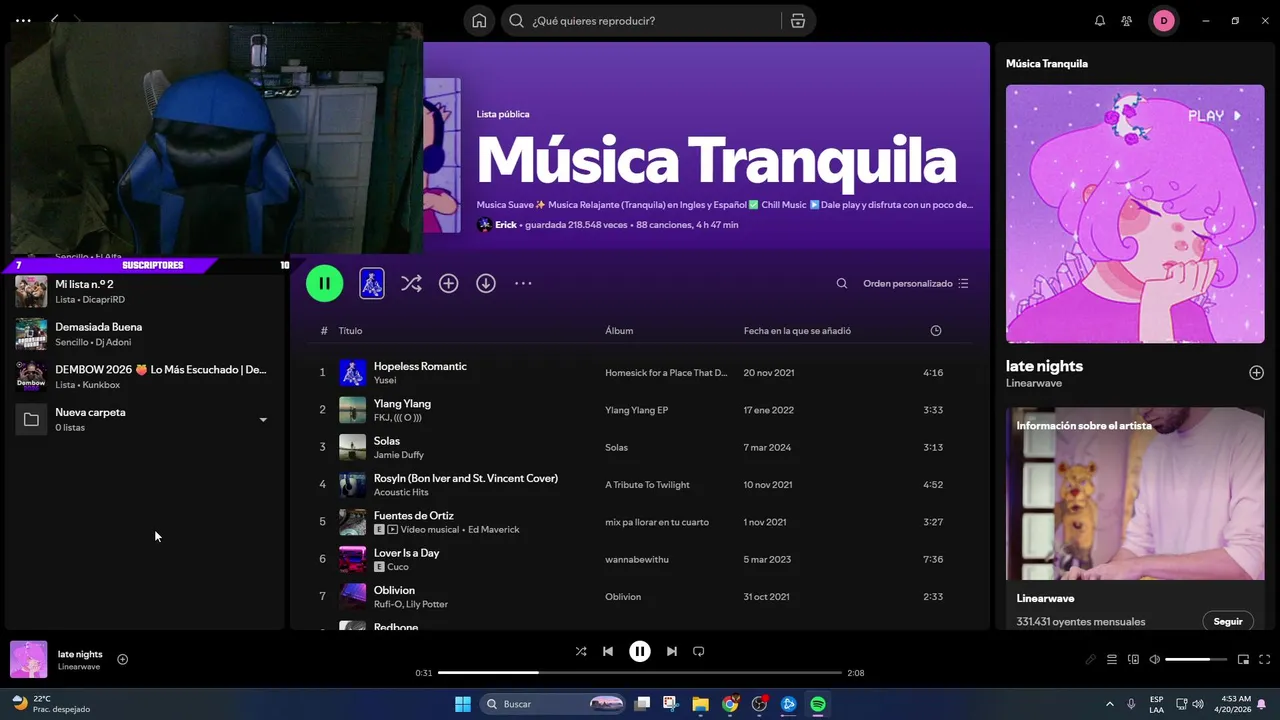Toggle shuffle in the player bar
Image resolution: width=1280 pixels, height=720 pixels.
581,651
